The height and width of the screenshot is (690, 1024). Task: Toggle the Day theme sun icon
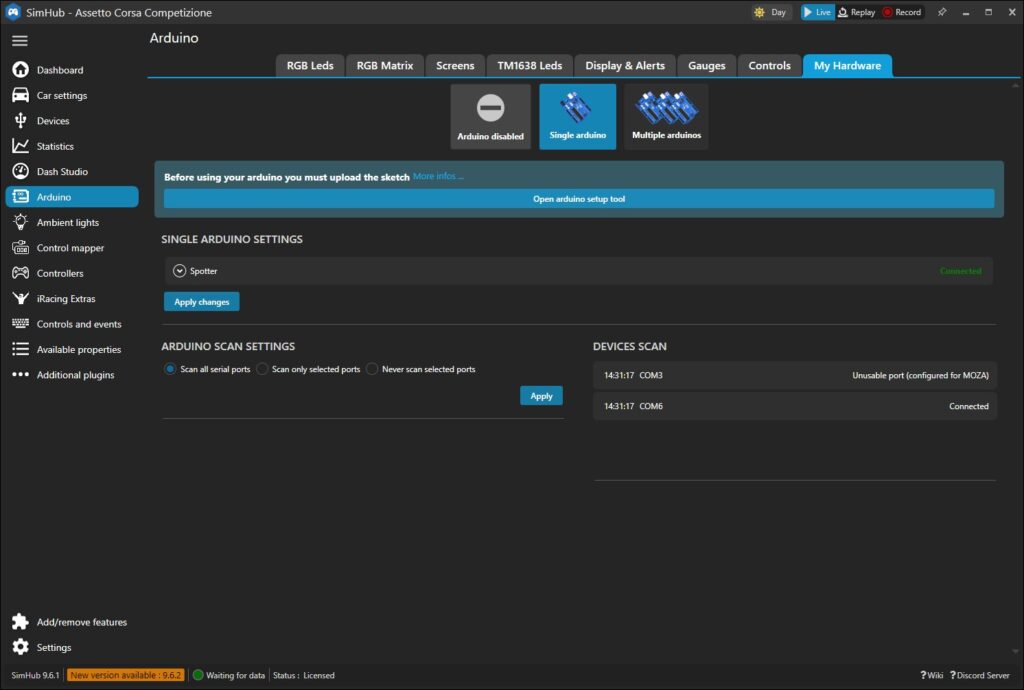759,12
